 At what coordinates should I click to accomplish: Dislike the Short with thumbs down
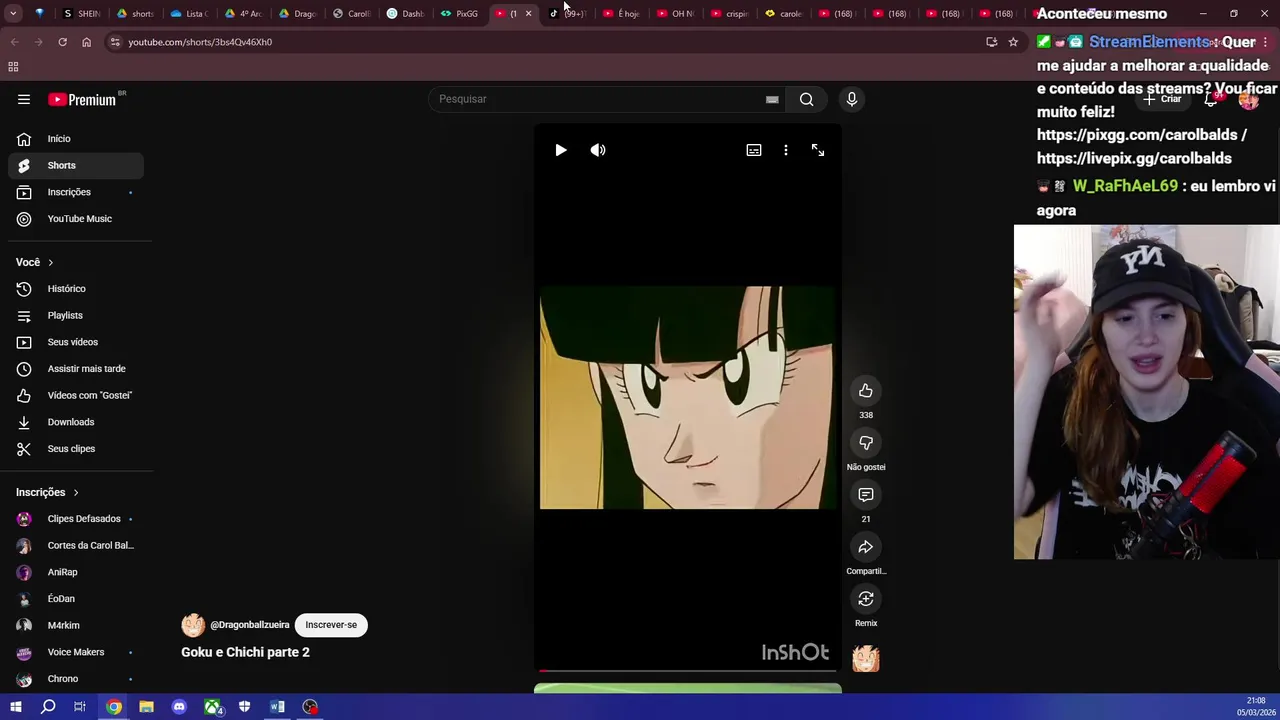[x=866, y=443]
